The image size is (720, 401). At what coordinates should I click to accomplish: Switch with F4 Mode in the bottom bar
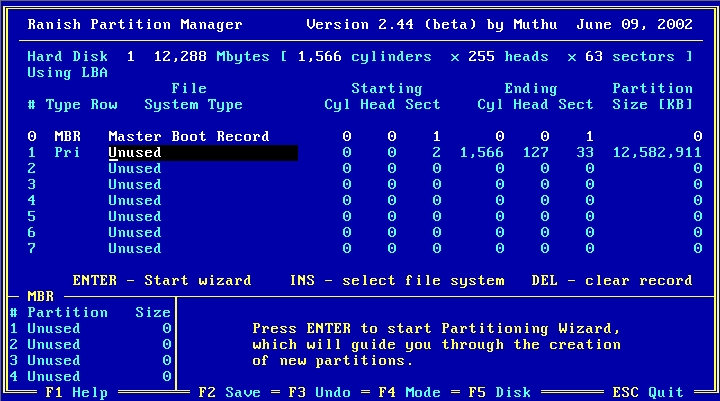[x=409, y=393]
